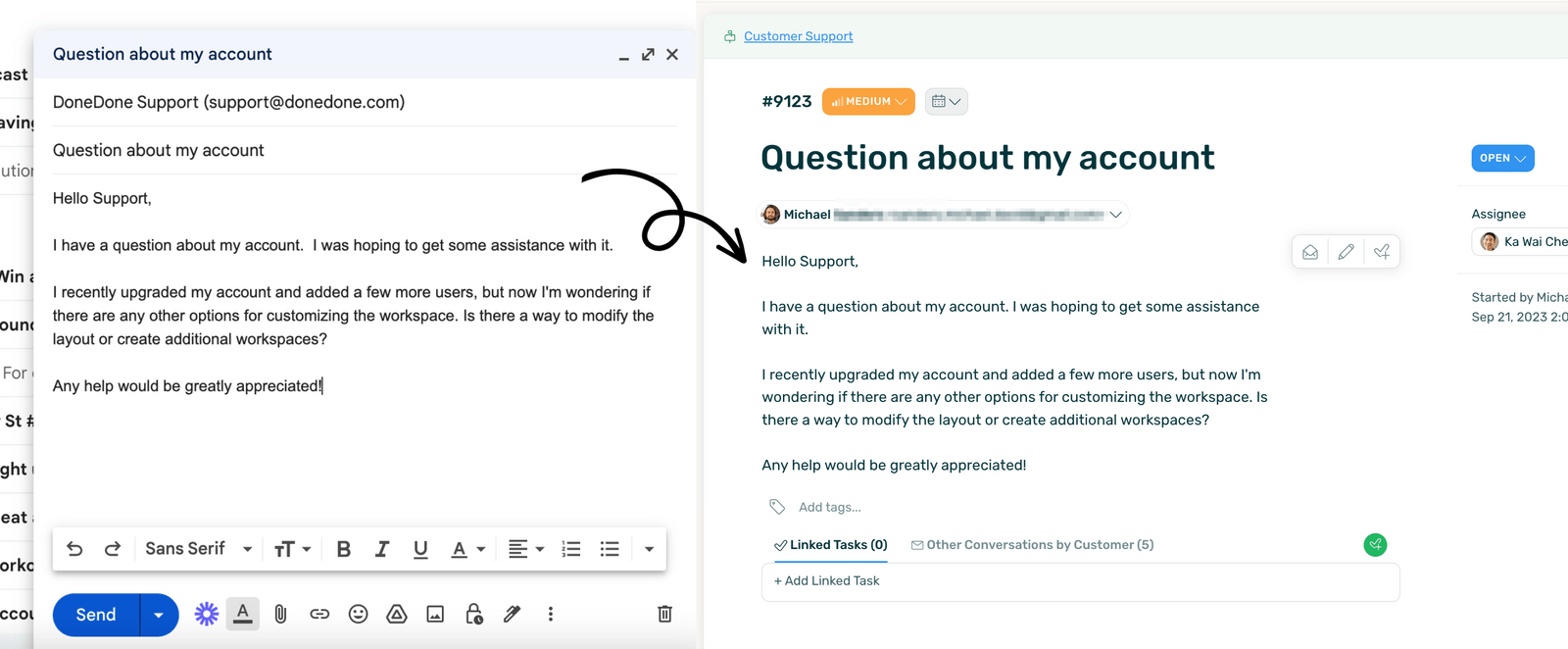This screenshot has width=1568, height=649.
Task: Close the compose window
Action: coord(672,55)
